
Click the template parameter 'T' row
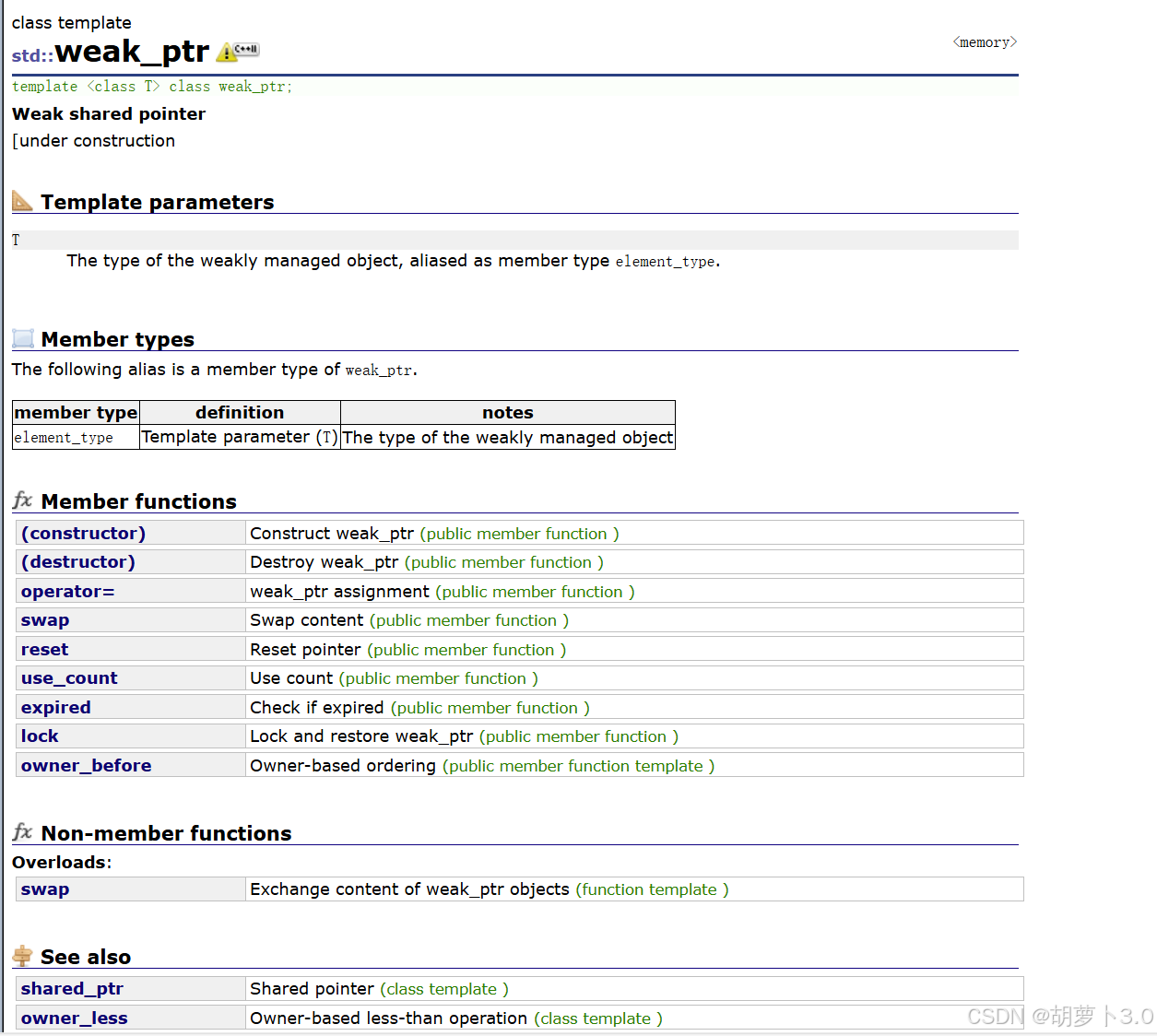click(x=515, y=240)
